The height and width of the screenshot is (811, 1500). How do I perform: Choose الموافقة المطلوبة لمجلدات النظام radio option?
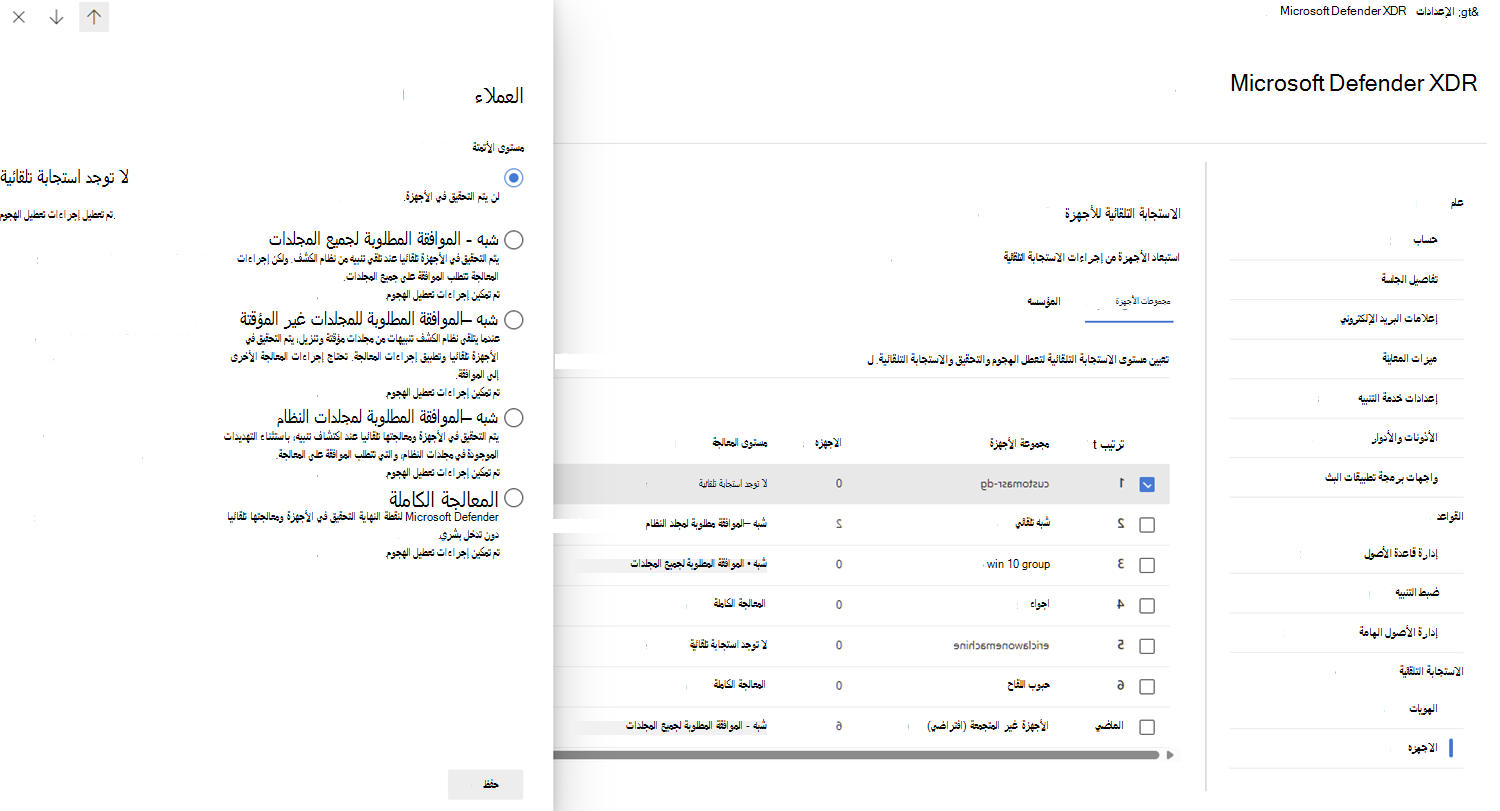[514, 417]
